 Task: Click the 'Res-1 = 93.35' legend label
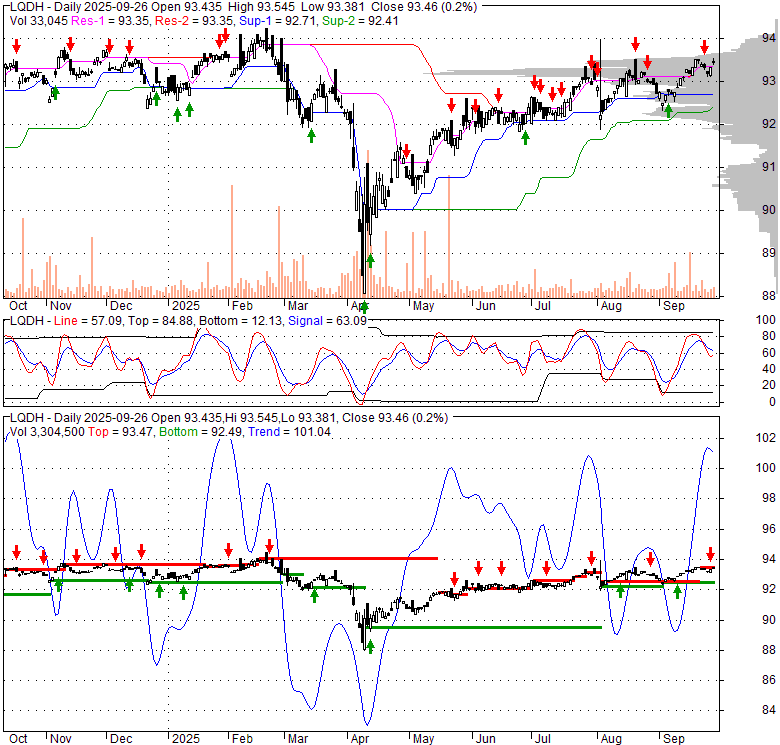click(x=111, y=21)
